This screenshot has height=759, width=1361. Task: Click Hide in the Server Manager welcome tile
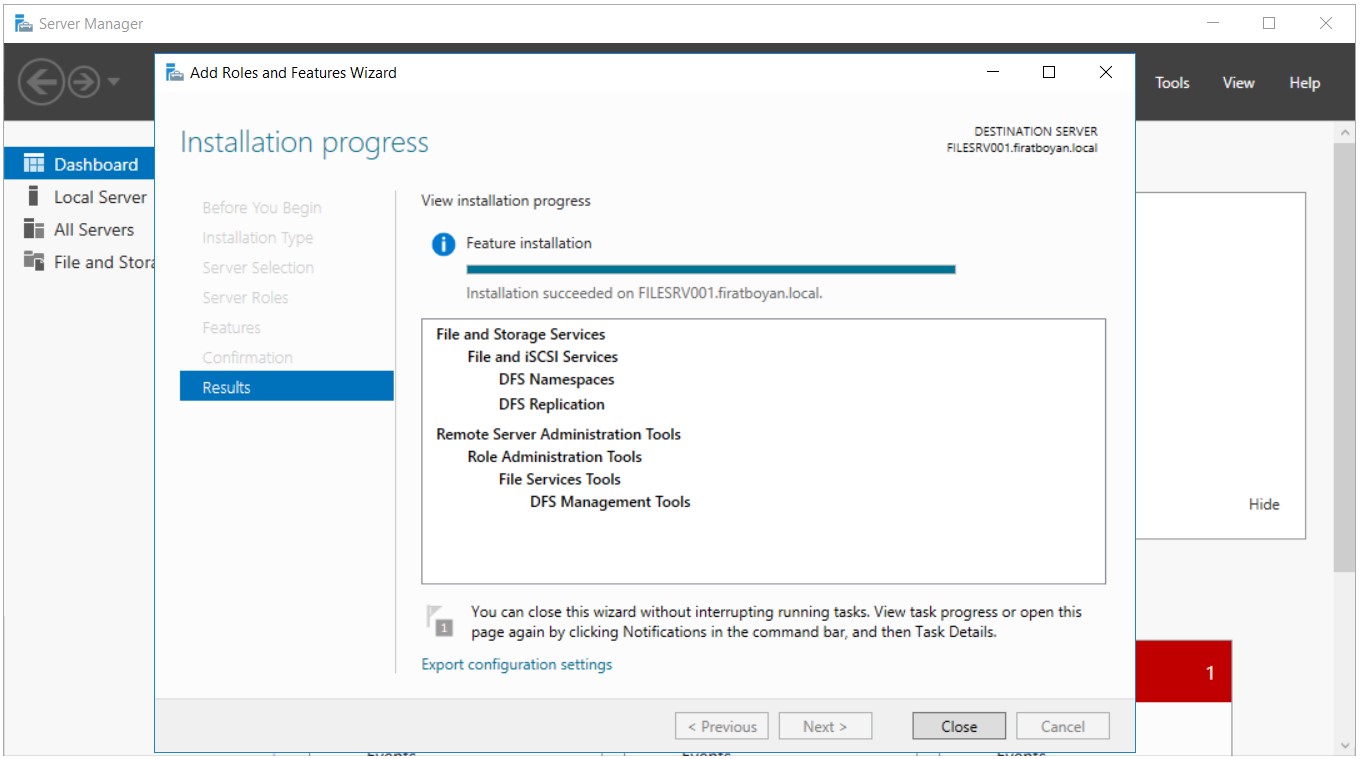tap(1264, 504)
